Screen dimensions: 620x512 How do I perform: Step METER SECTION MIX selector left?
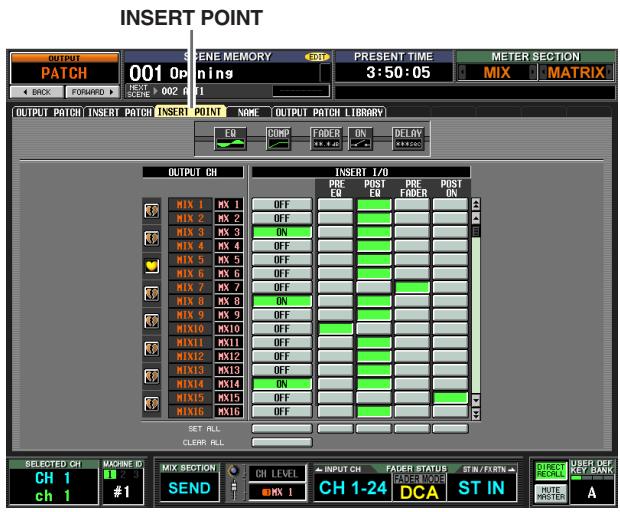click(x=462, y=72)
